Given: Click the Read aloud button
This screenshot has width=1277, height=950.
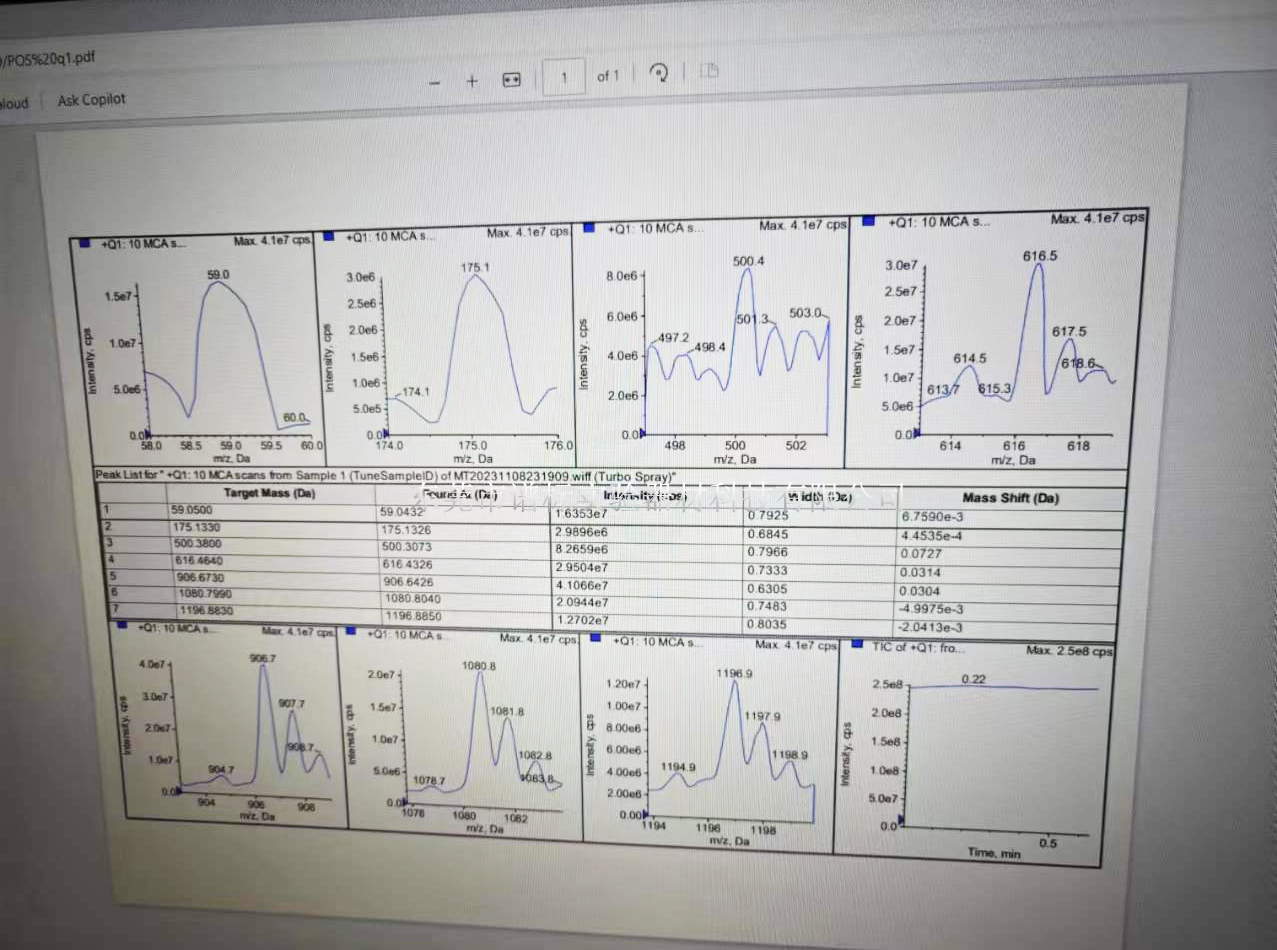Looking at the screenshot, I should [x=14, y=103].
